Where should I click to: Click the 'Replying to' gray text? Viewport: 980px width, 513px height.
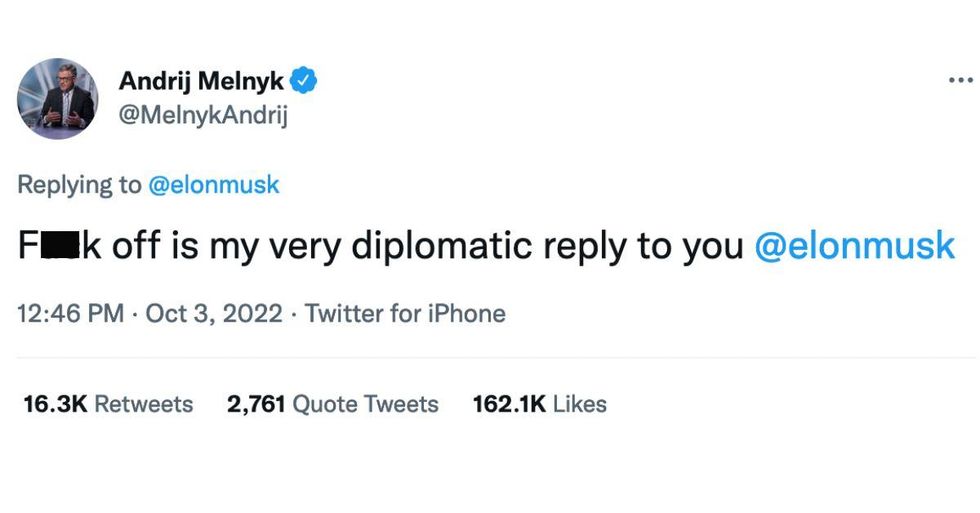pos(79,185)
